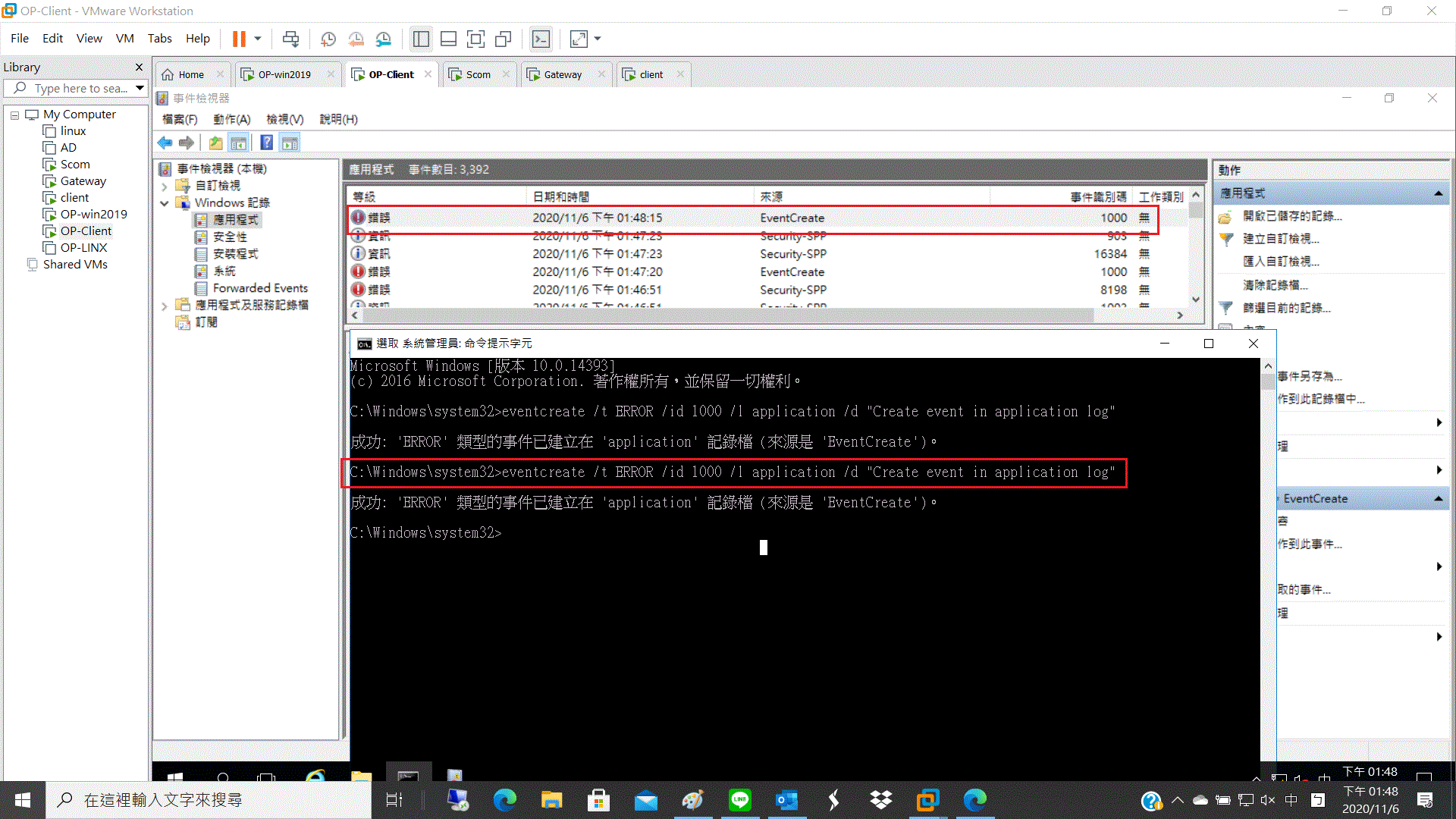
Task: Open the snapshot manager wrench icon
Action: (x=384, y=39)
